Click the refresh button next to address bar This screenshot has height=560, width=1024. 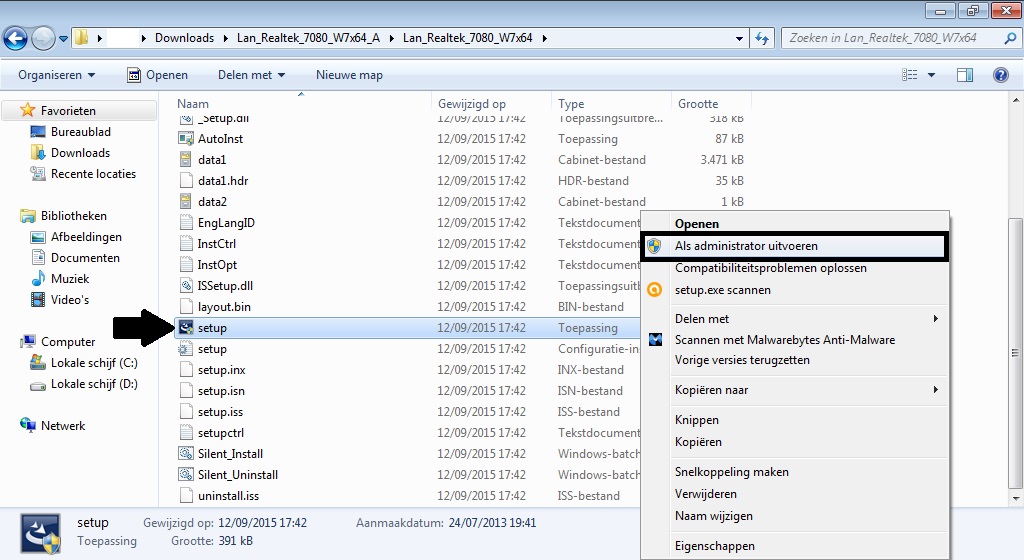click(x=762, y=39)
